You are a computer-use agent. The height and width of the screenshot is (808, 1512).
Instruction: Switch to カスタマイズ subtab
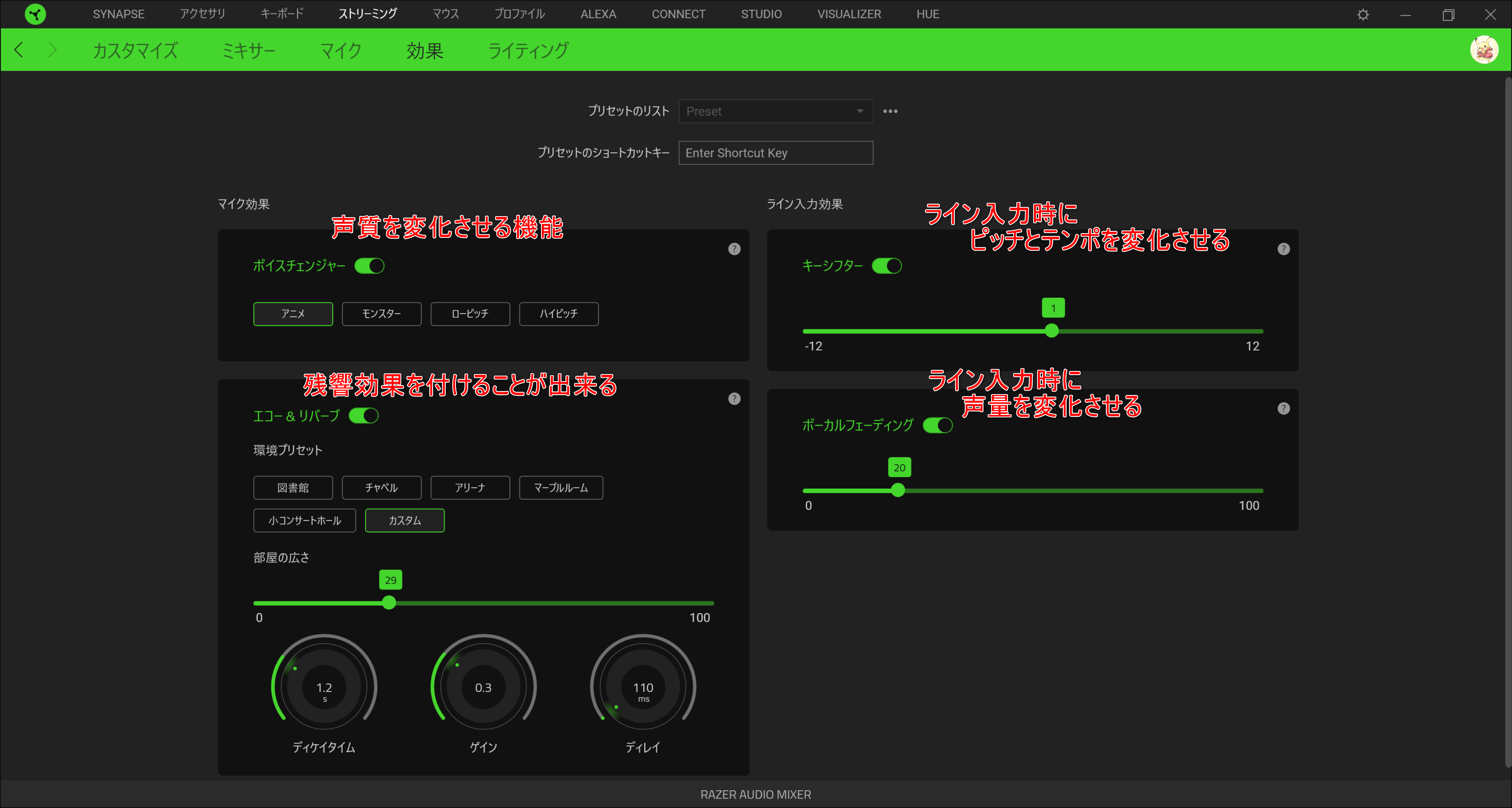[x=135, y=50]
